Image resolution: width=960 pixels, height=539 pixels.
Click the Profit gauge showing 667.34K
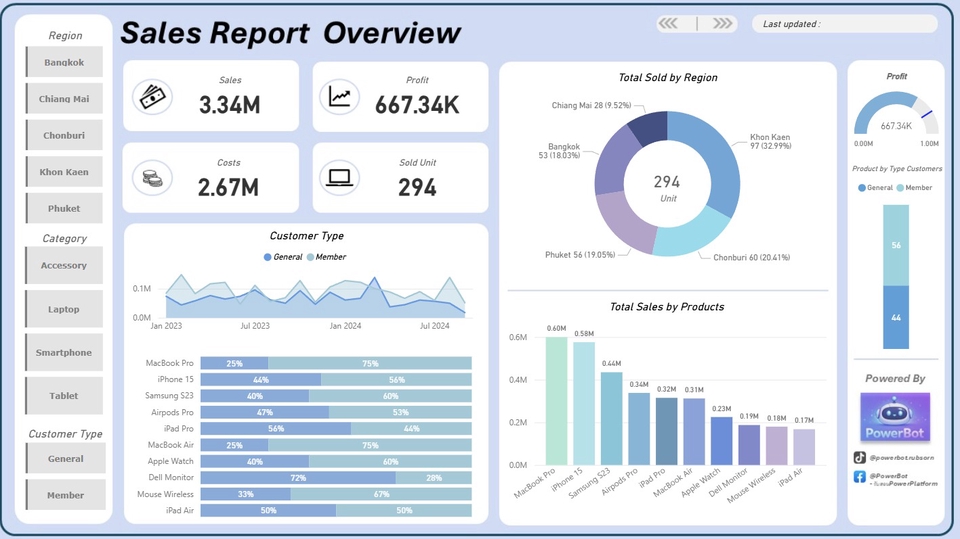pos(896,115)
